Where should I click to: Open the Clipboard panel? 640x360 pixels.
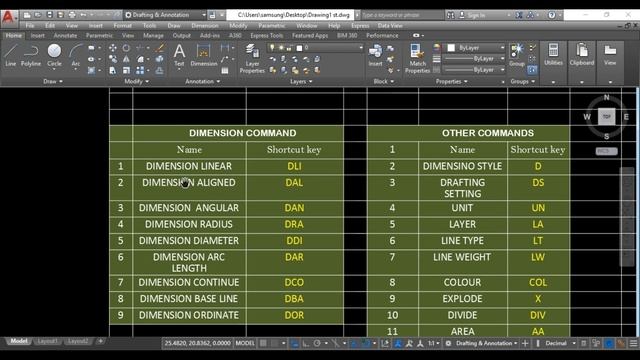point(582,55)
